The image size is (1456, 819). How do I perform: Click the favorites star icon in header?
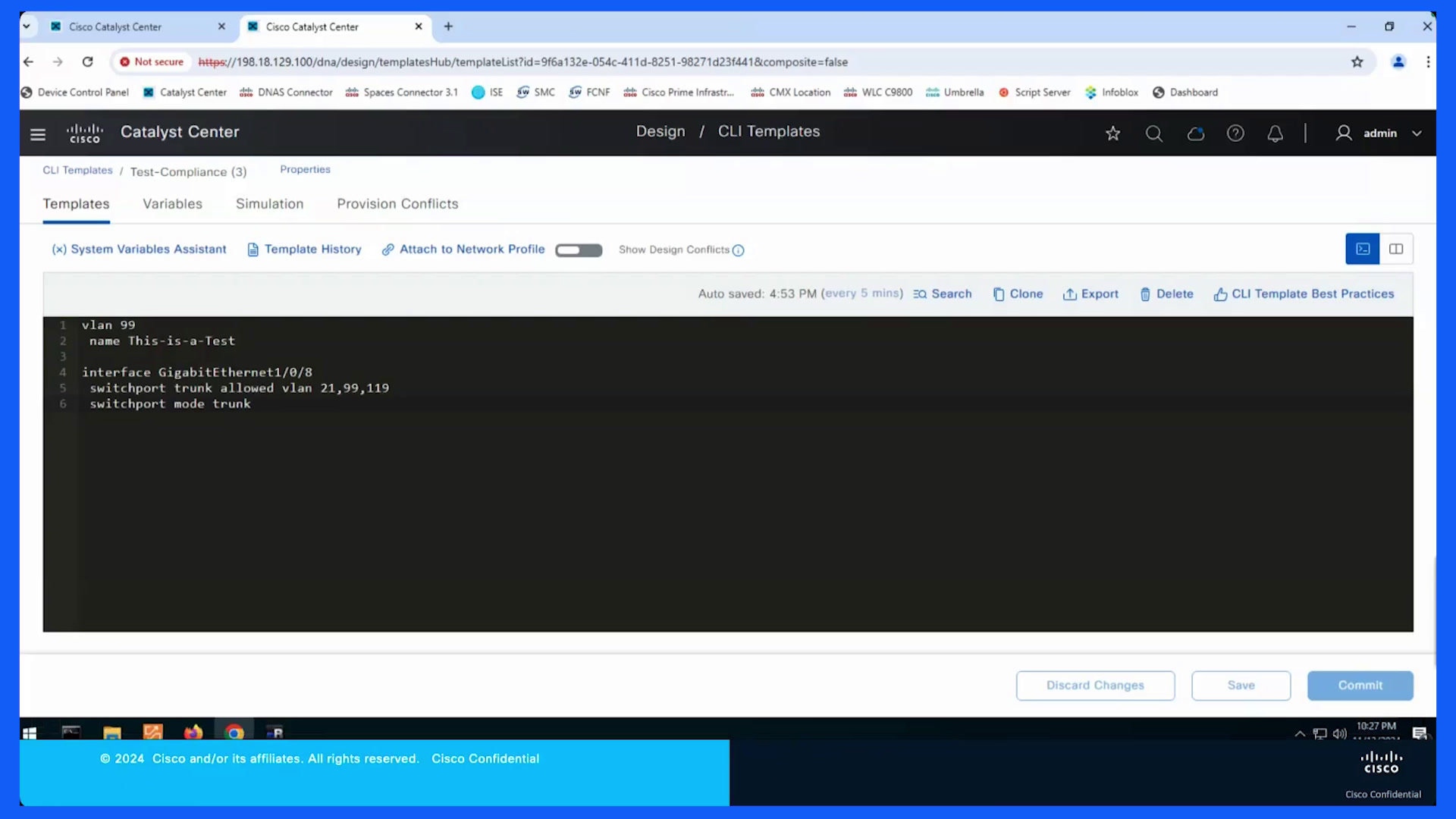(x=1112, y=133)
